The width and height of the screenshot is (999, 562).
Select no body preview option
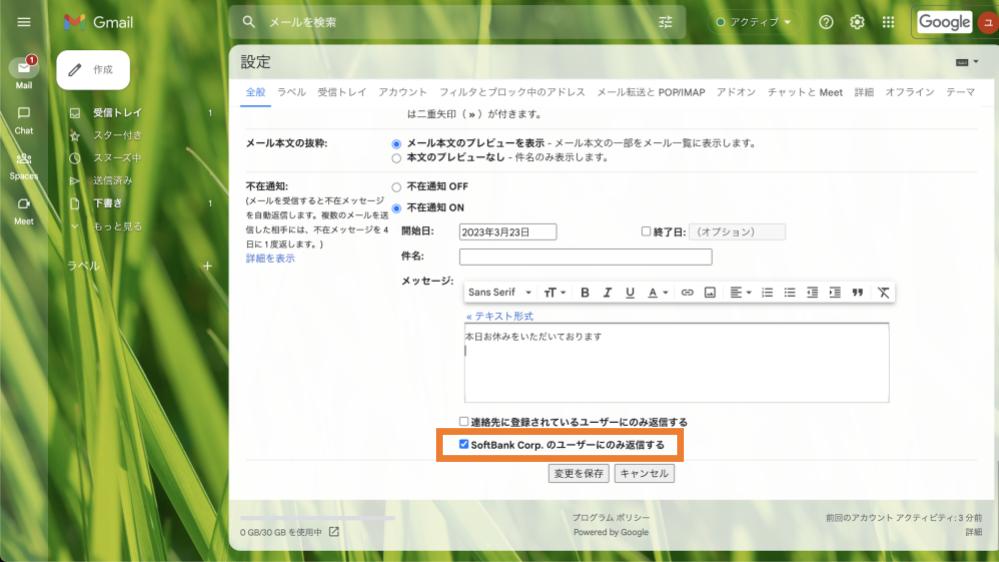click(x=396, y=158)
